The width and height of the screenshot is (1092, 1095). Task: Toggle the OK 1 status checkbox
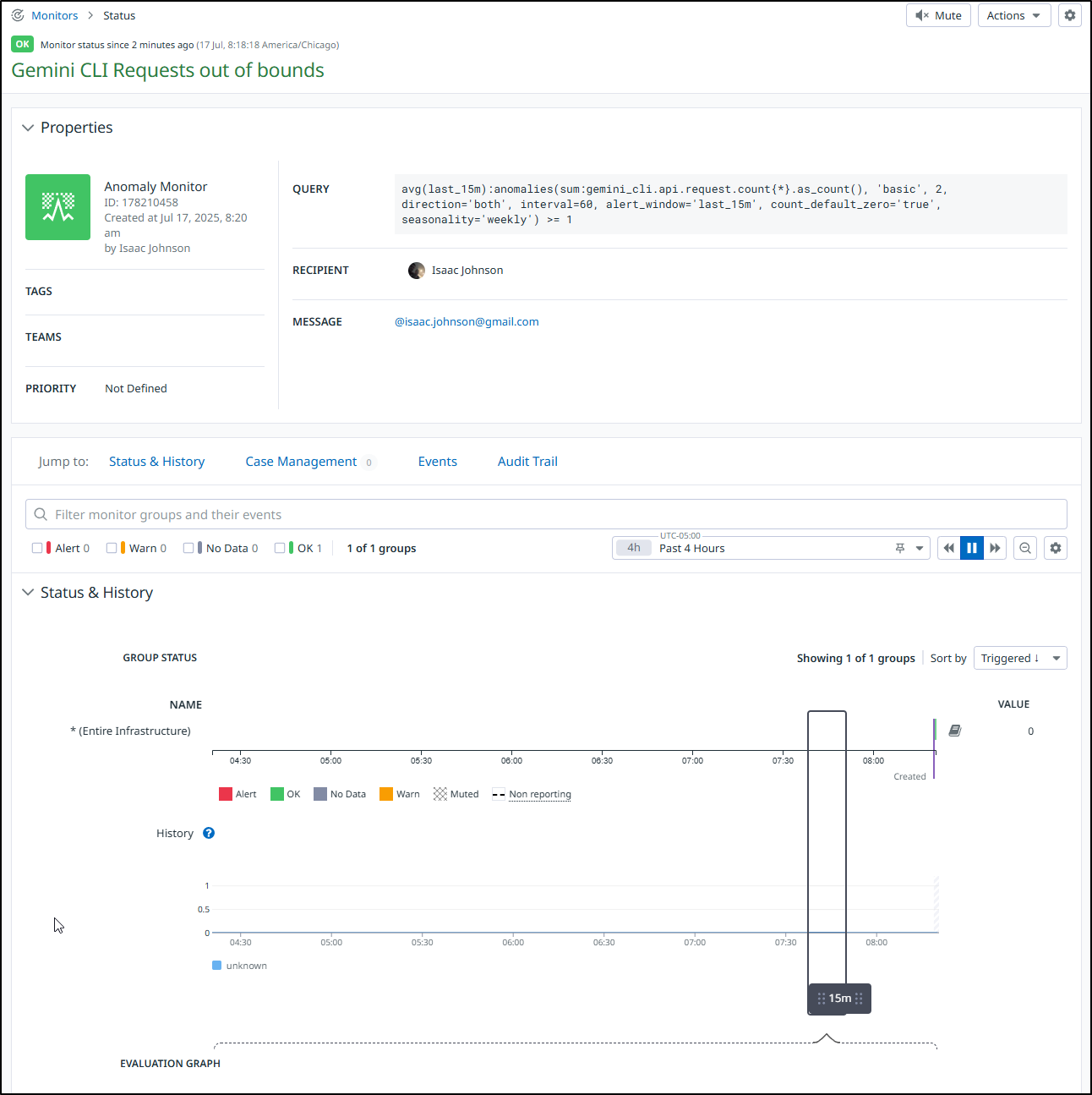(280, 548)
